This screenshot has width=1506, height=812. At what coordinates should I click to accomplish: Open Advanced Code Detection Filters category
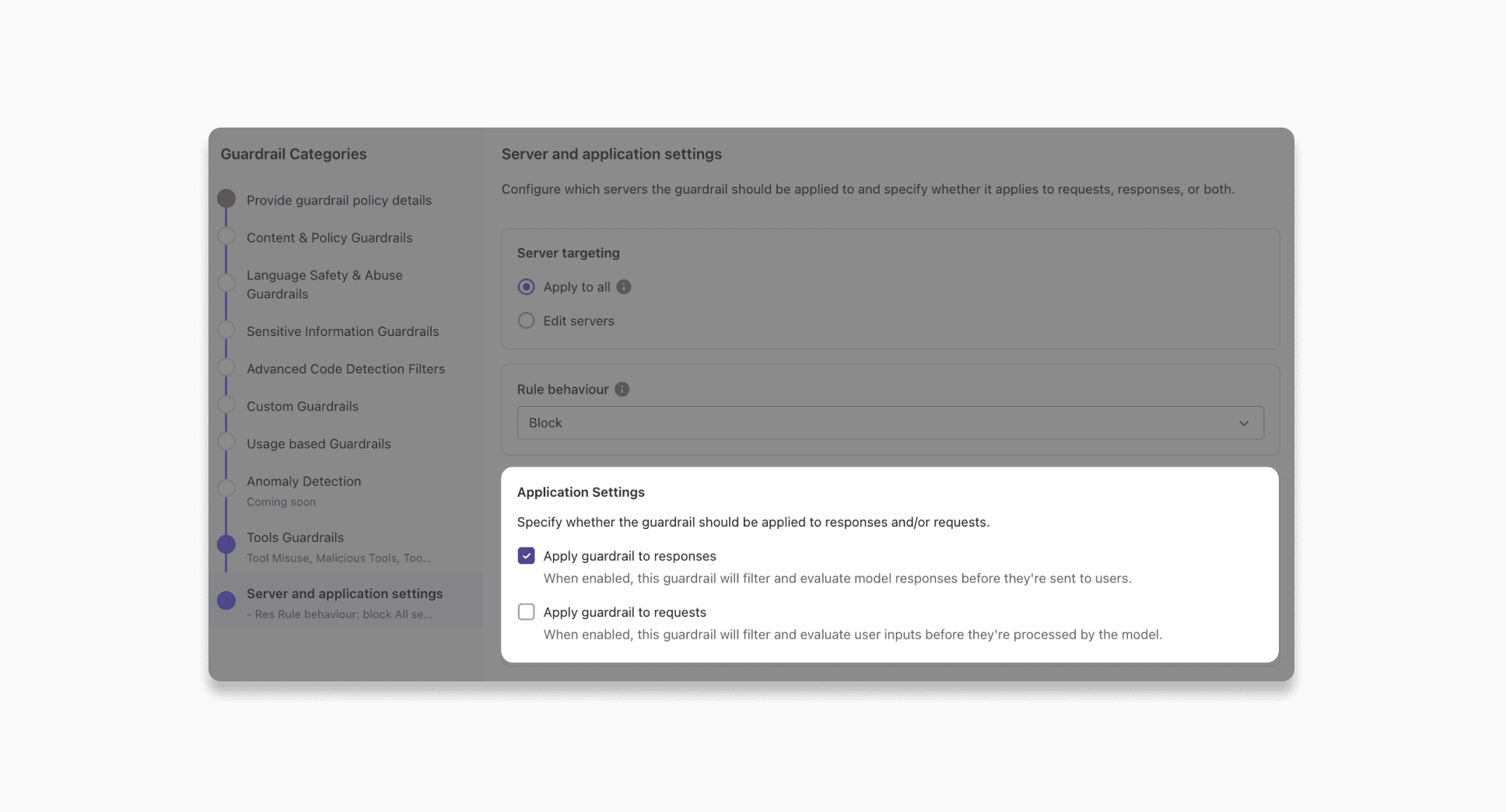[345, 369]
